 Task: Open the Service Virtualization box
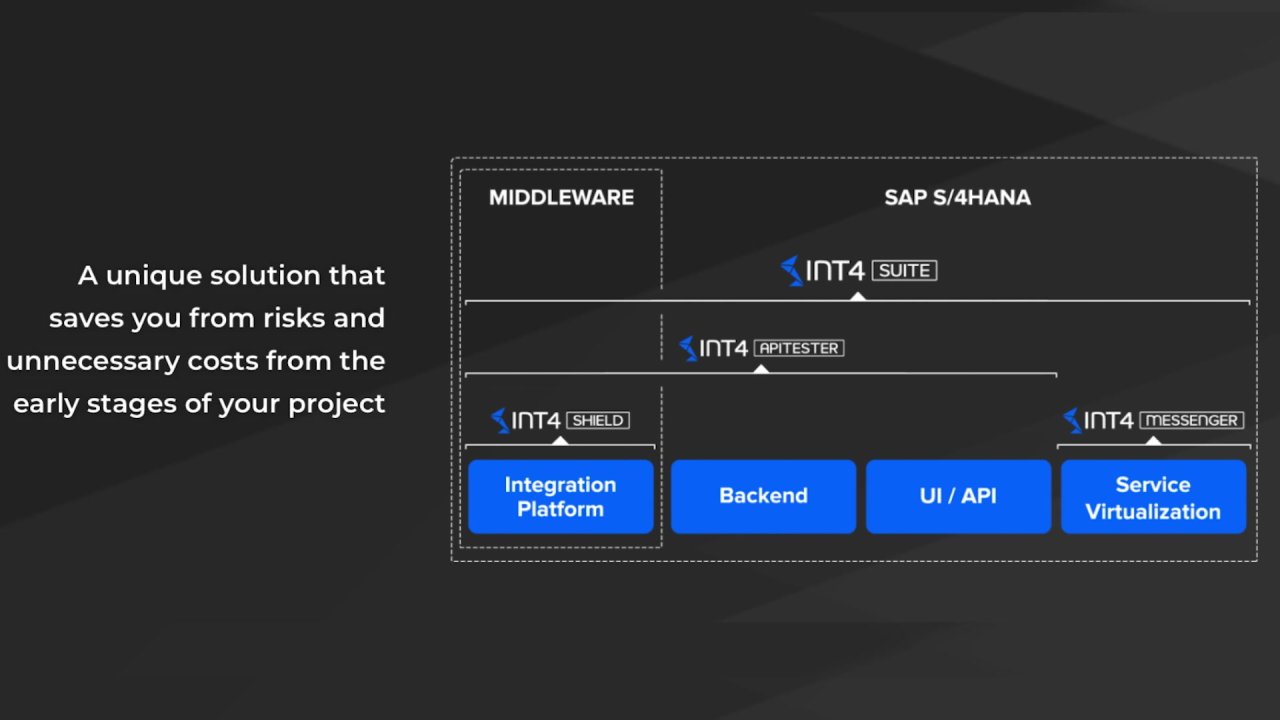click(1153, 496)
